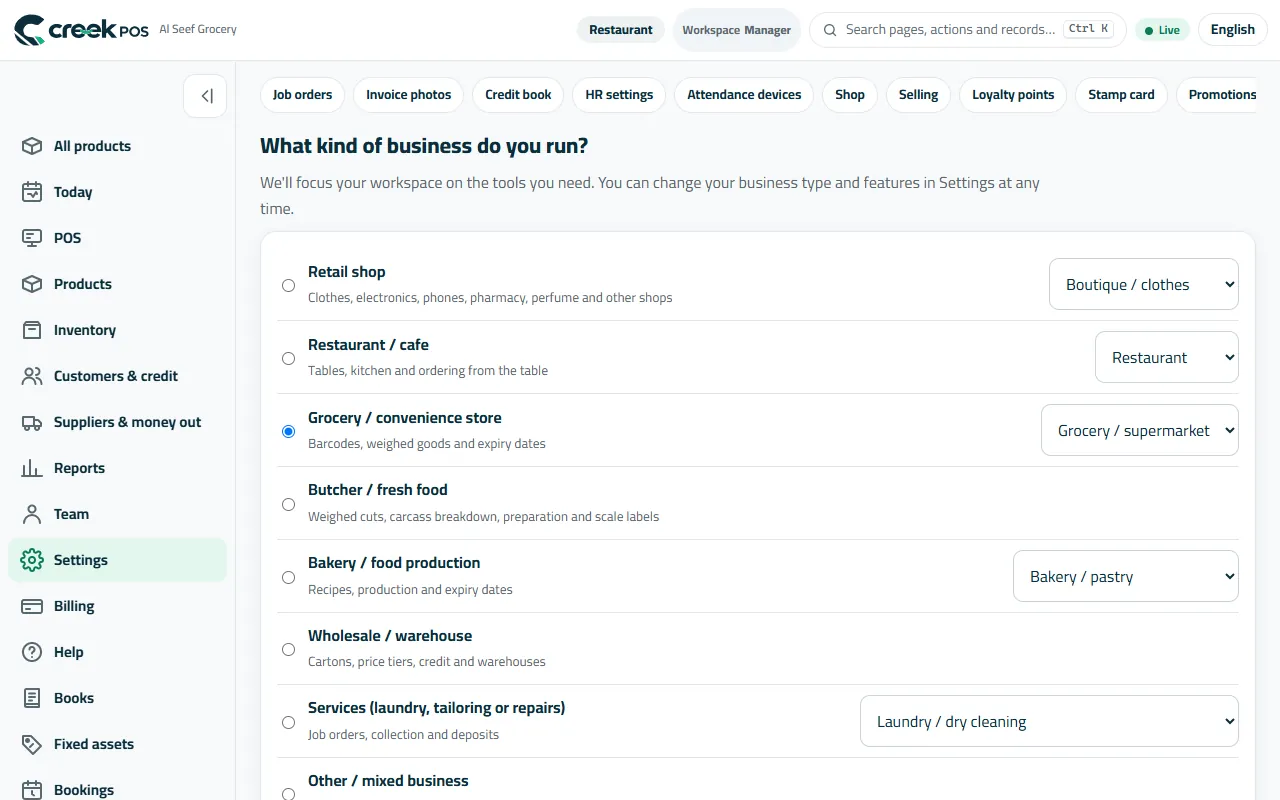Select the Retail shop radio button

click(x=288, y=285)
